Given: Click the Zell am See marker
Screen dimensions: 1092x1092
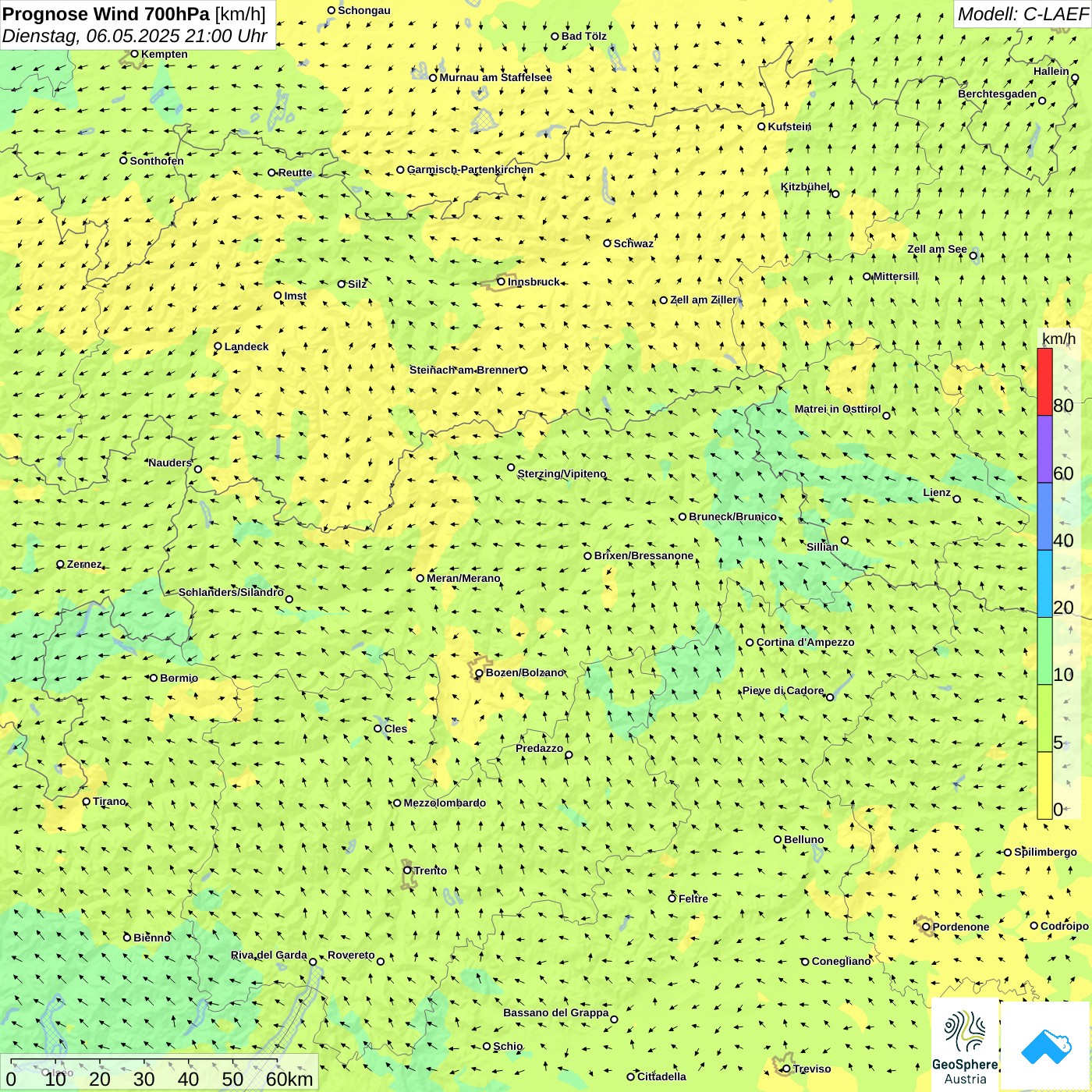Looking at the screenshot, I should coord(973,255).
